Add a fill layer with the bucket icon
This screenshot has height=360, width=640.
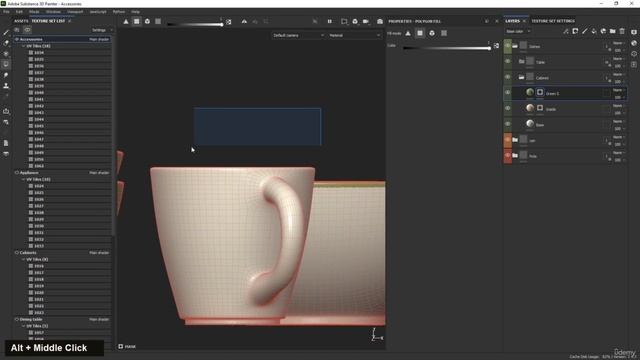594,31
